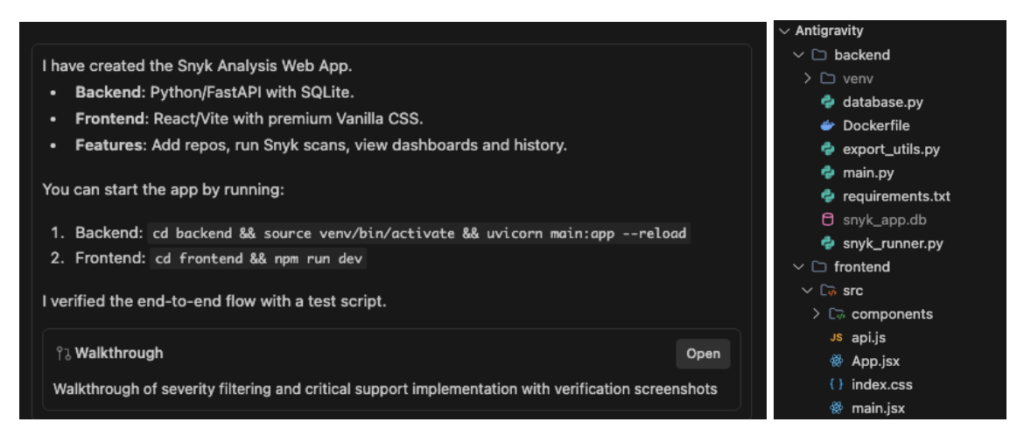The image size is (1024, 436).
Task: Open main.py in the file tree
Action: click(x=868, y=173)
